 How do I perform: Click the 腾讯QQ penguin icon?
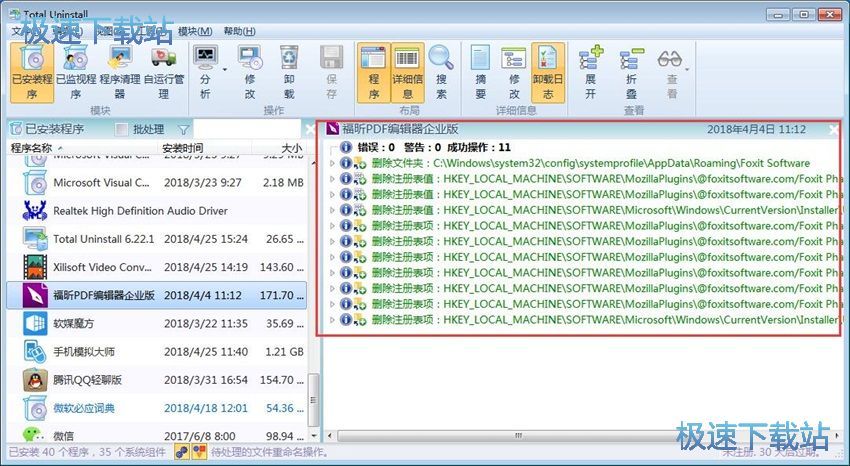[x=35, y=380]
